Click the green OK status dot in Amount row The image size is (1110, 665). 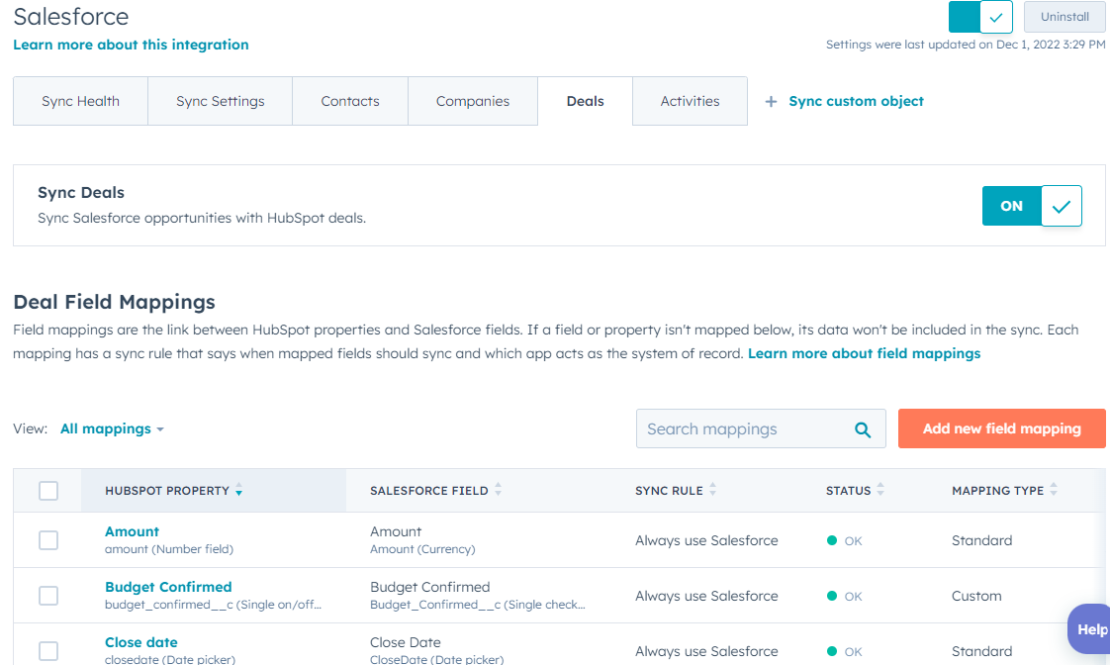pos(832,540)
